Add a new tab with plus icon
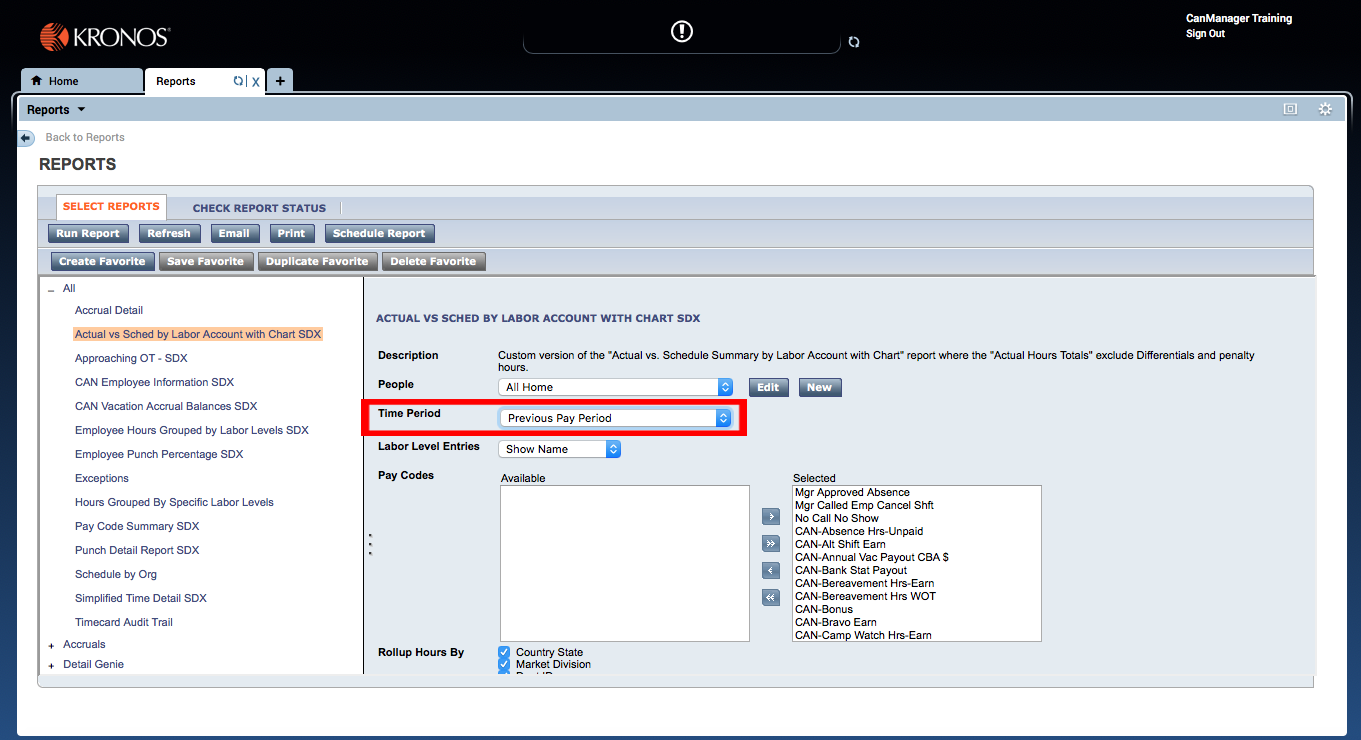1361x740 pixels. coord(280,81)
